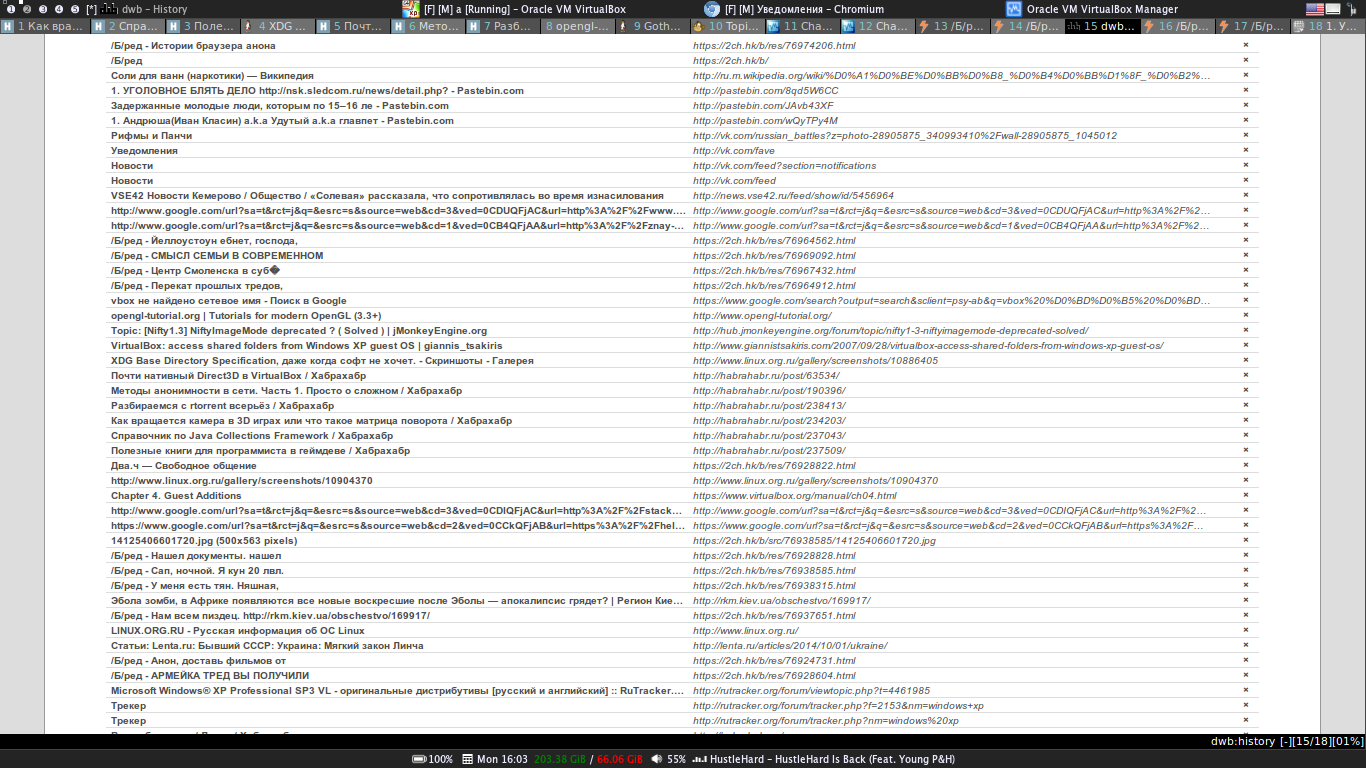Remove the 'Соли для ванн' Wikipedia entry
The height and width of the screenshot is (768, 1366).
click(1246, 75)
